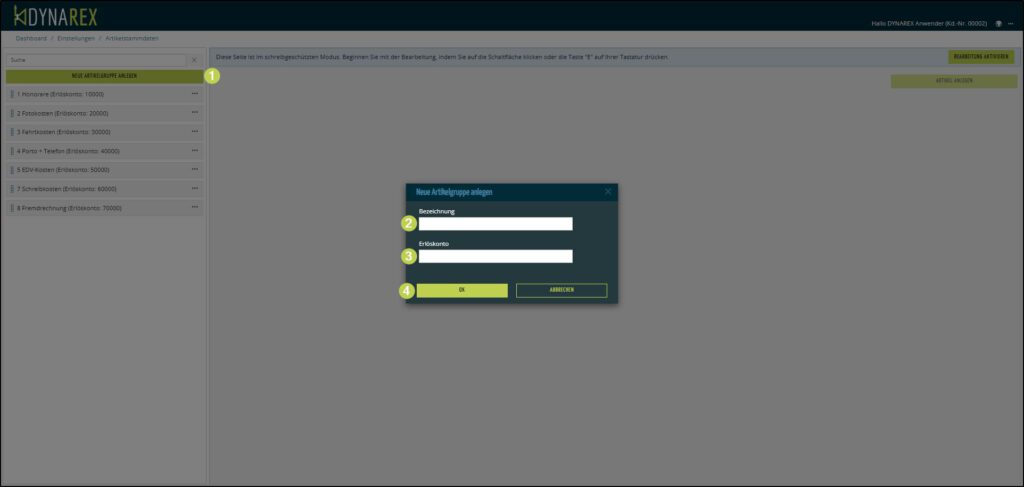
Task: Confirm the dialog with OK
Action: point(462,290)
